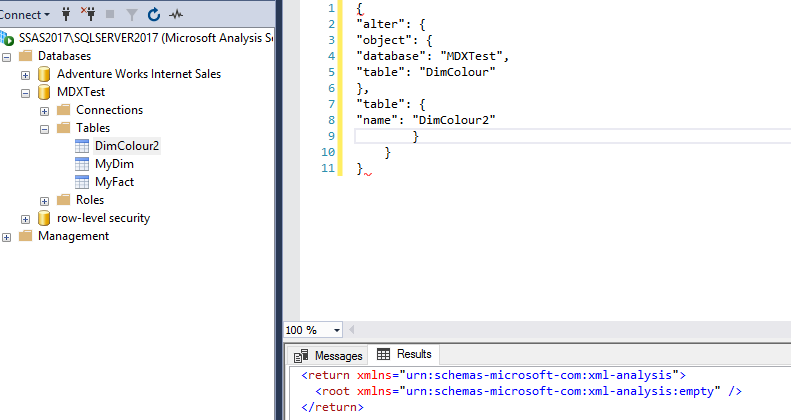Image resolution: width=791 pixels, height=420 pixels.
Task: Click the Disconnect plug icon
Action: [x=88, y=14]
